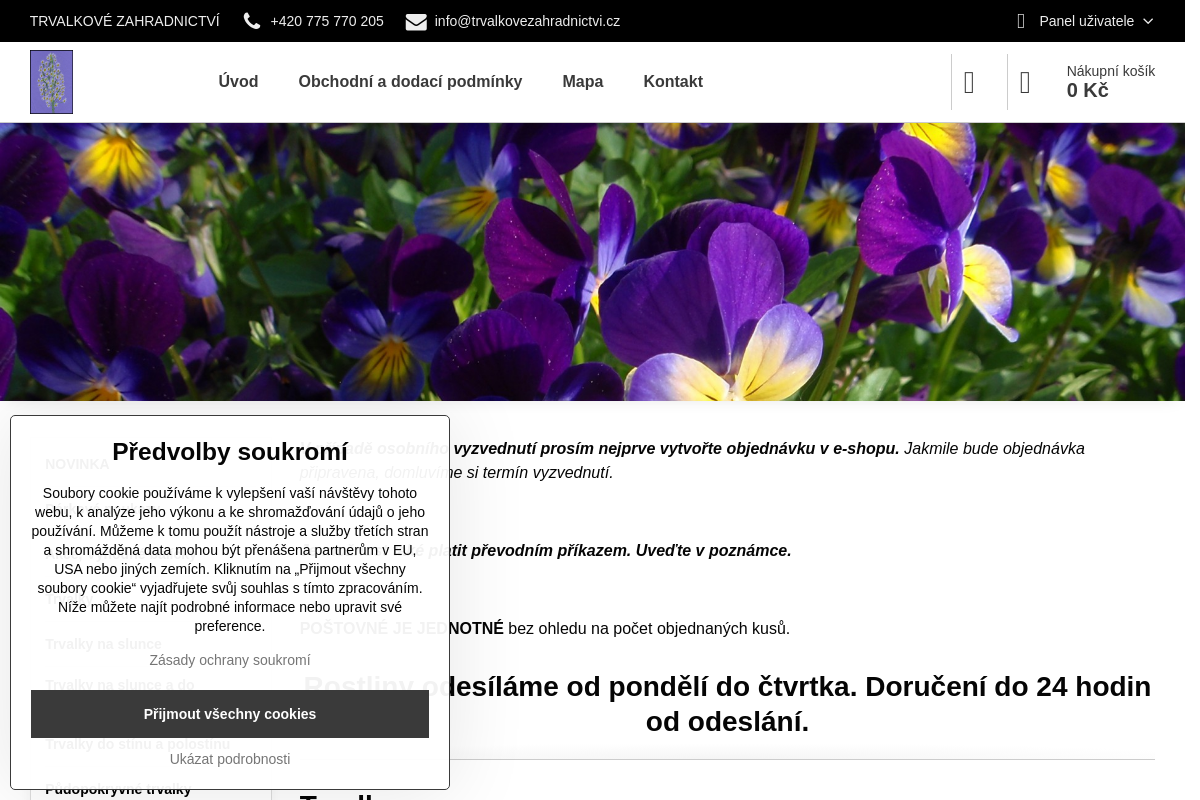Open the Mapa menu item
Viewport: 1200px width, 800px height.
583,82
